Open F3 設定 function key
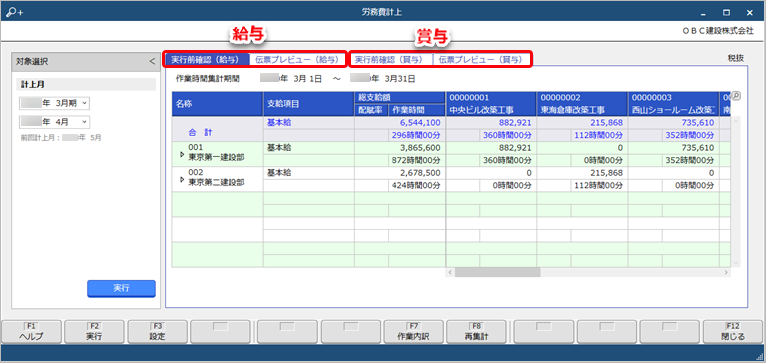This screenshot has width=766, height=363. pyautogui.click(x=158, y=332)
